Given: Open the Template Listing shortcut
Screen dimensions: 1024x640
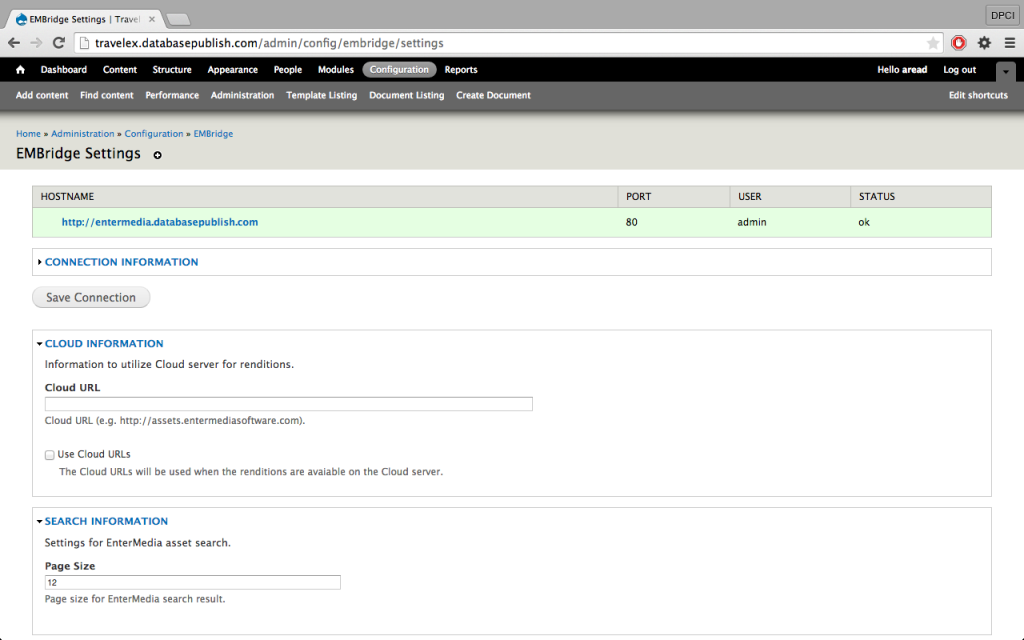Looking at the screenshot, I should [321, 95].
